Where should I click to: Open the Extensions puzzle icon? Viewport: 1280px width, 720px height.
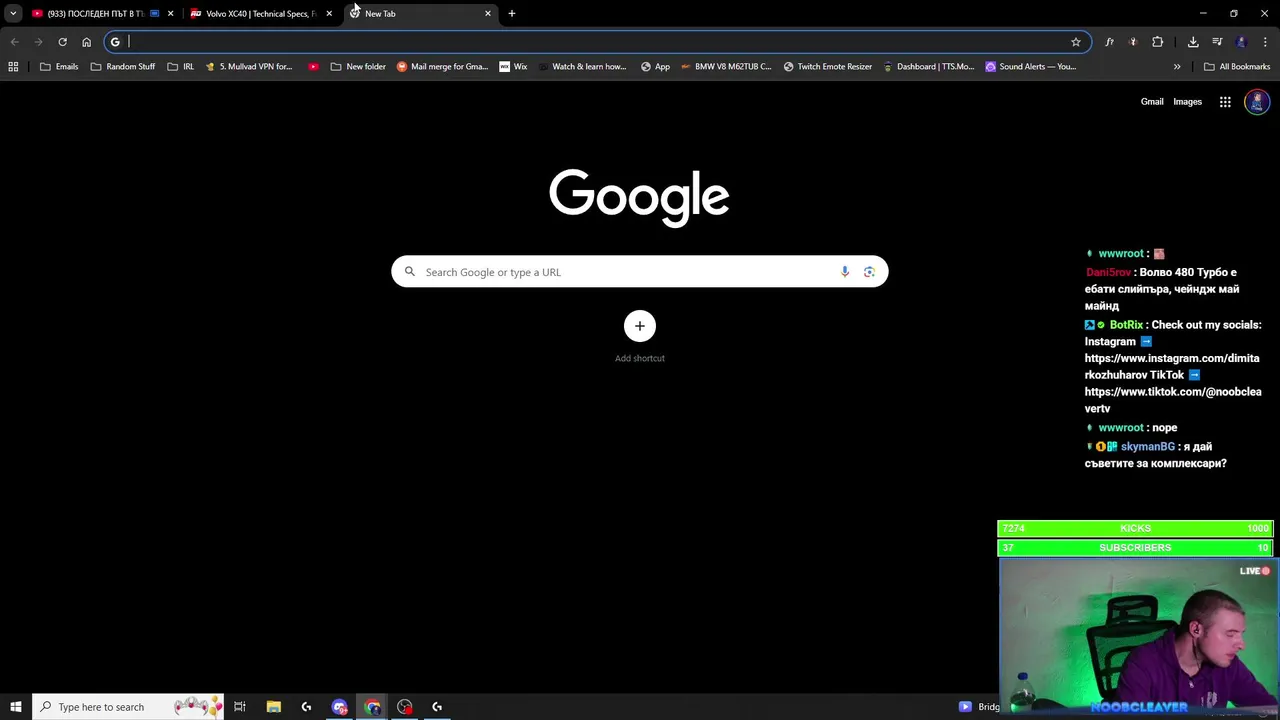1157,42
